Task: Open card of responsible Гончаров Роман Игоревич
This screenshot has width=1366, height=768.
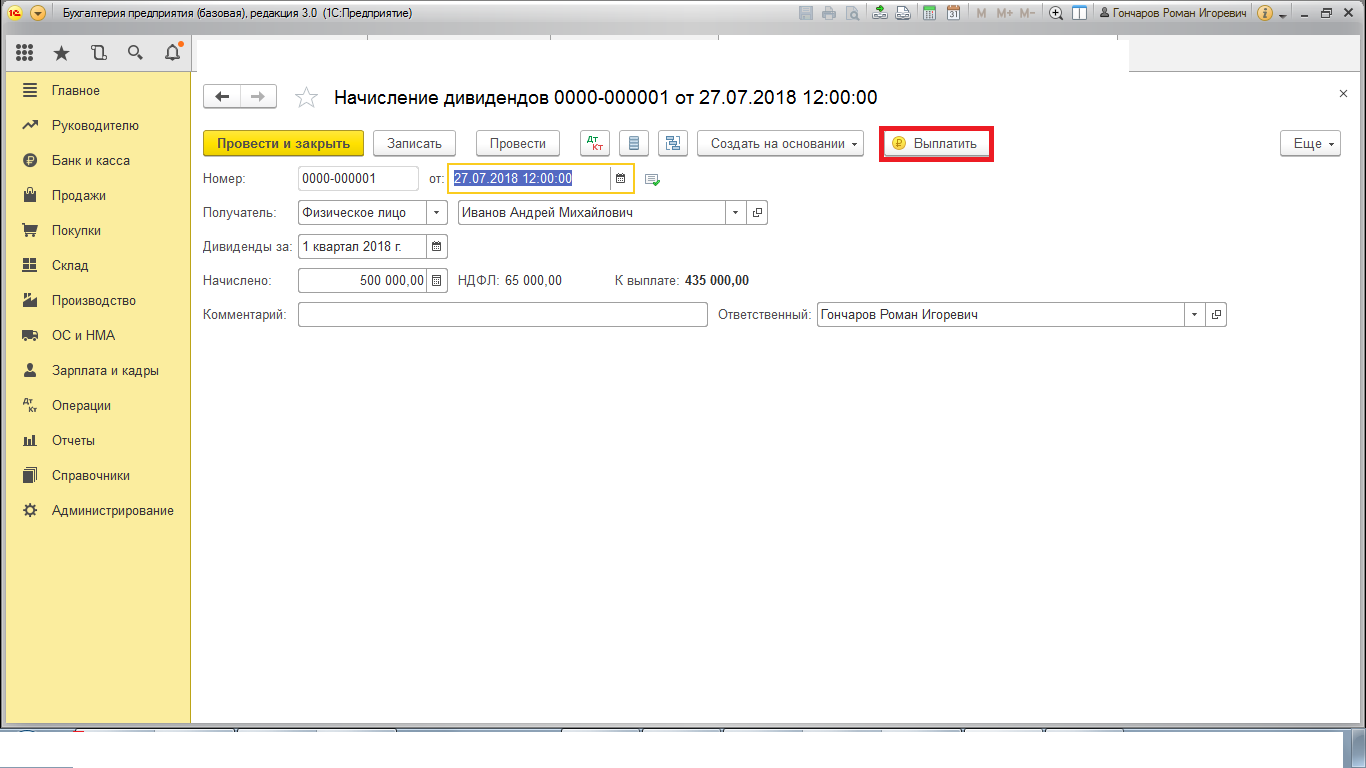Action: pos(1216,315)
